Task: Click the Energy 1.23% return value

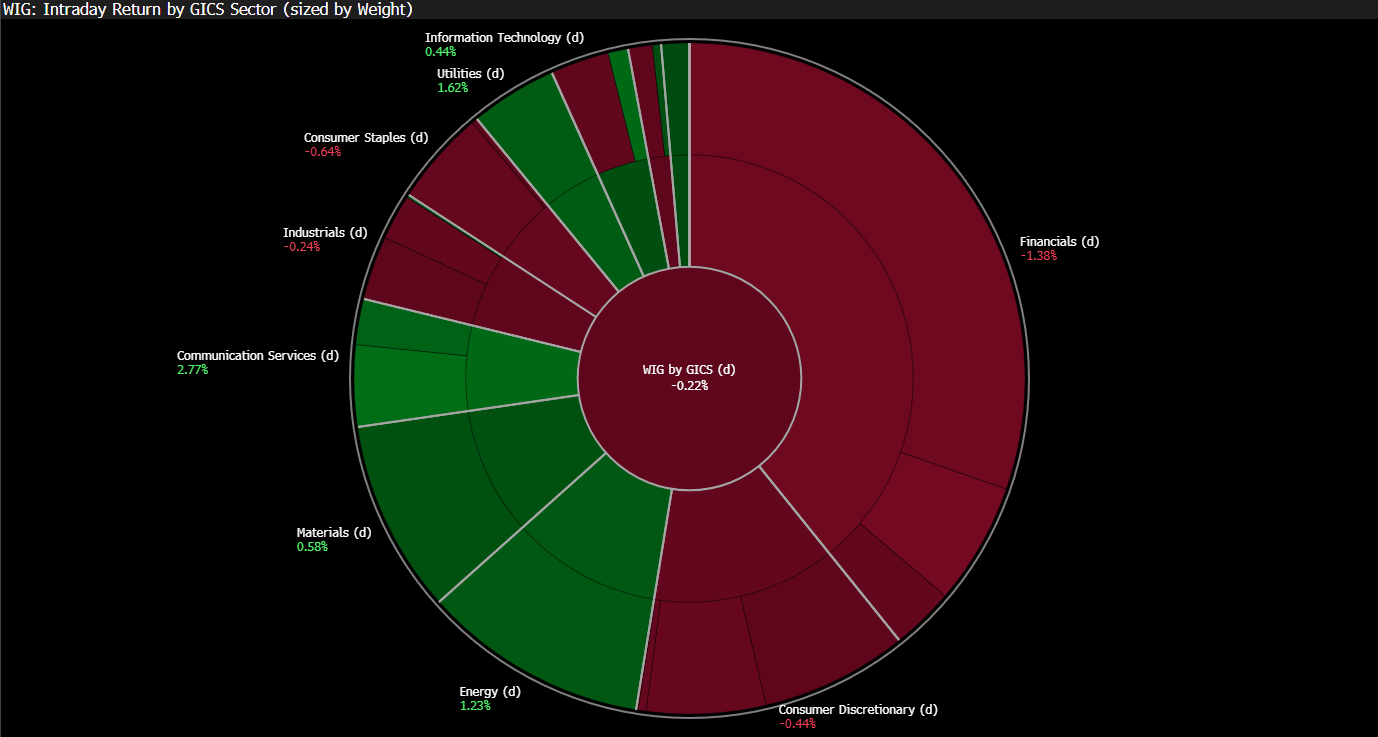Action: pyautogui.click(x=475, y=706)
